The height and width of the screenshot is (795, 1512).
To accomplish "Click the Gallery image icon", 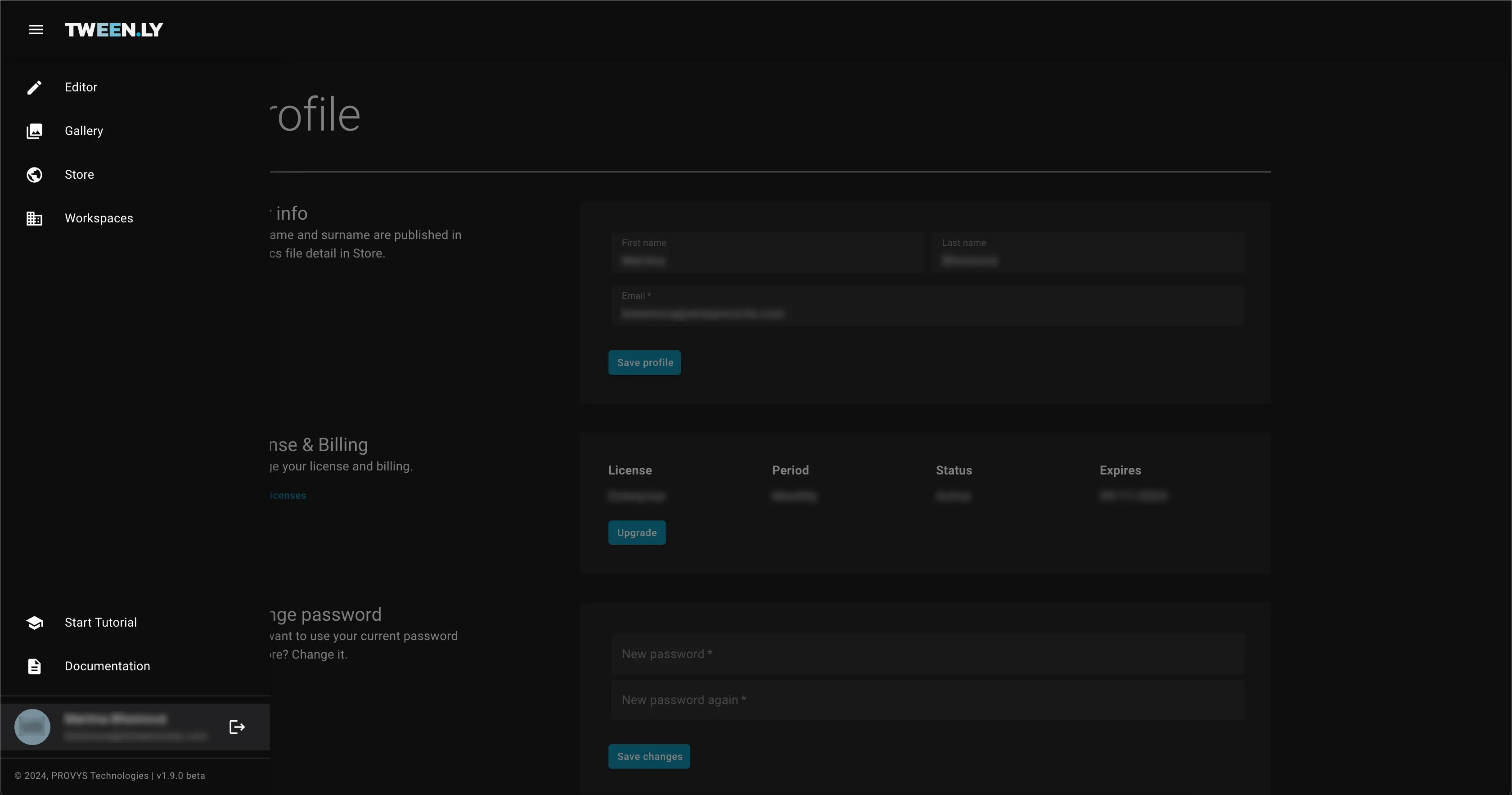I will (x=35, y=131).
